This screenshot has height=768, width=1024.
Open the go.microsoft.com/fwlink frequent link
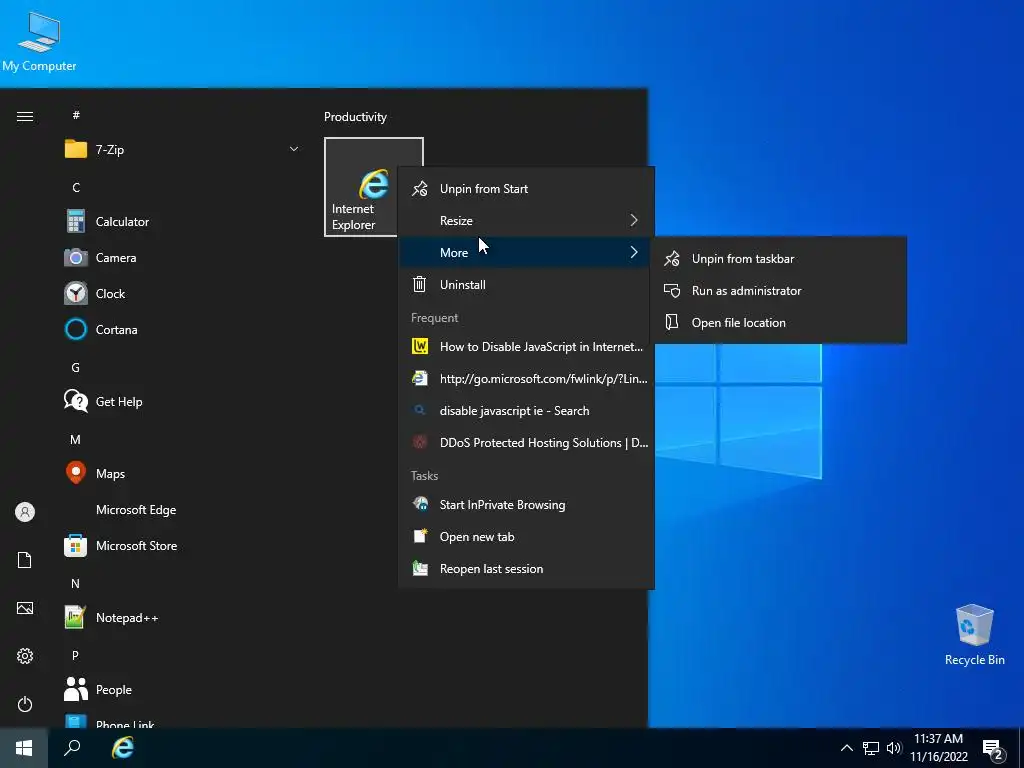[x=526, y=379]
